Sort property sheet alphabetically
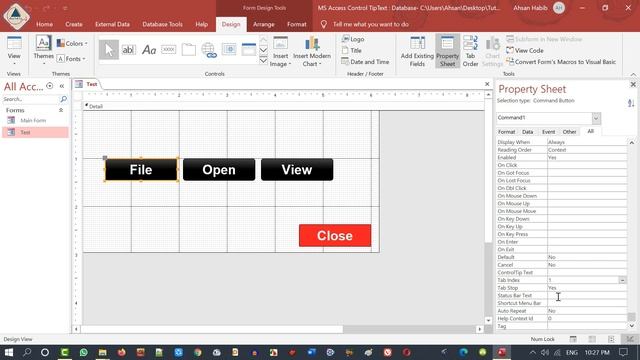This screenshot has width=640, height=360. pyautogui.click(x=631, y=103)
